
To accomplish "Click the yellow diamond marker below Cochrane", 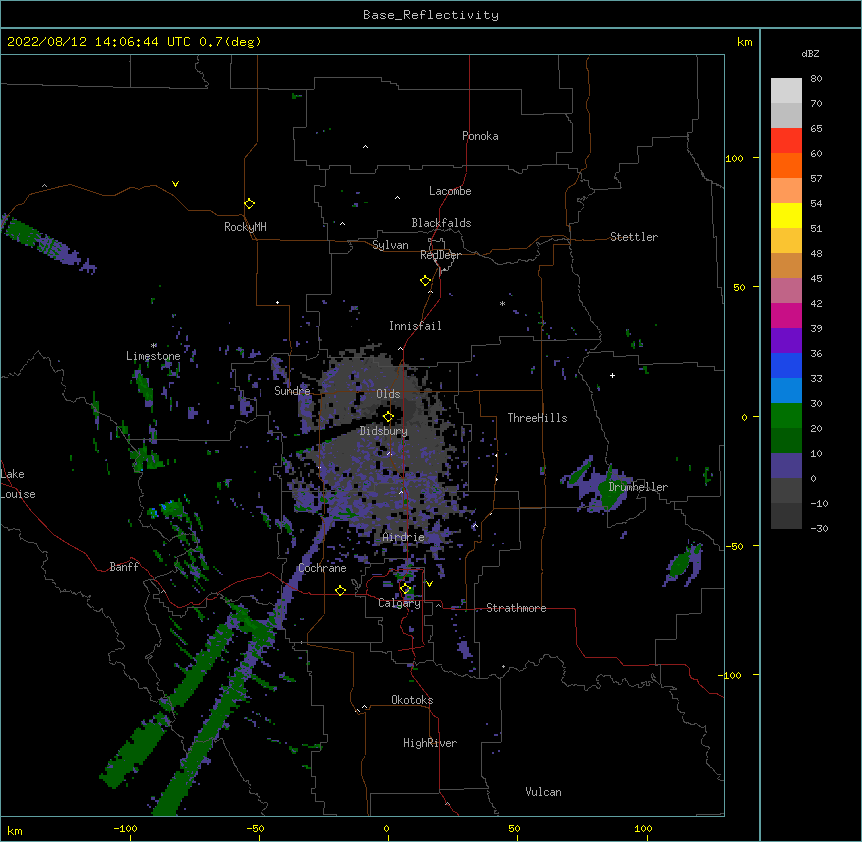I will [340, 590].
